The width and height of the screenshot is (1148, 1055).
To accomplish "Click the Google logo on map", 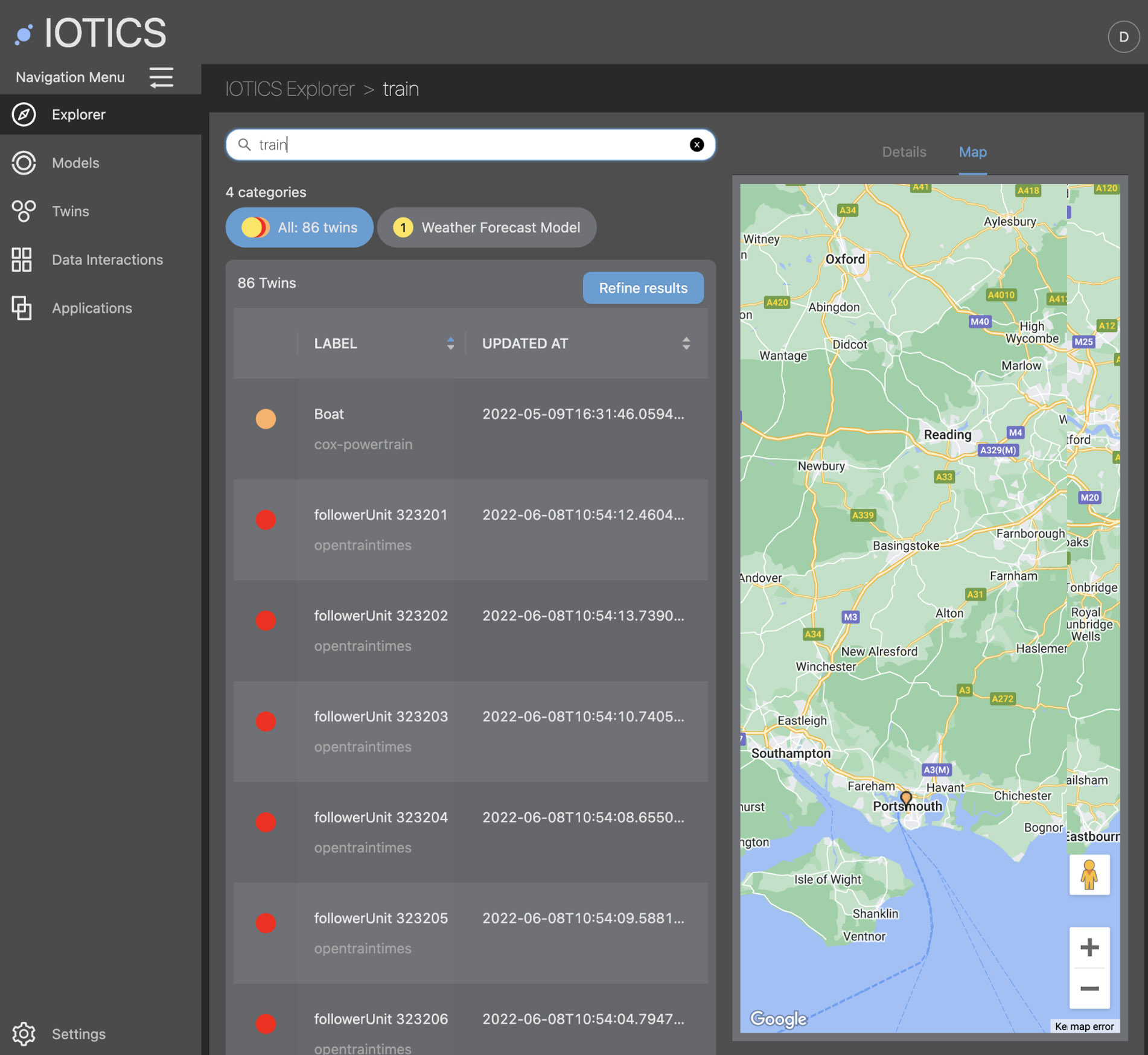I will (778, 1019).
